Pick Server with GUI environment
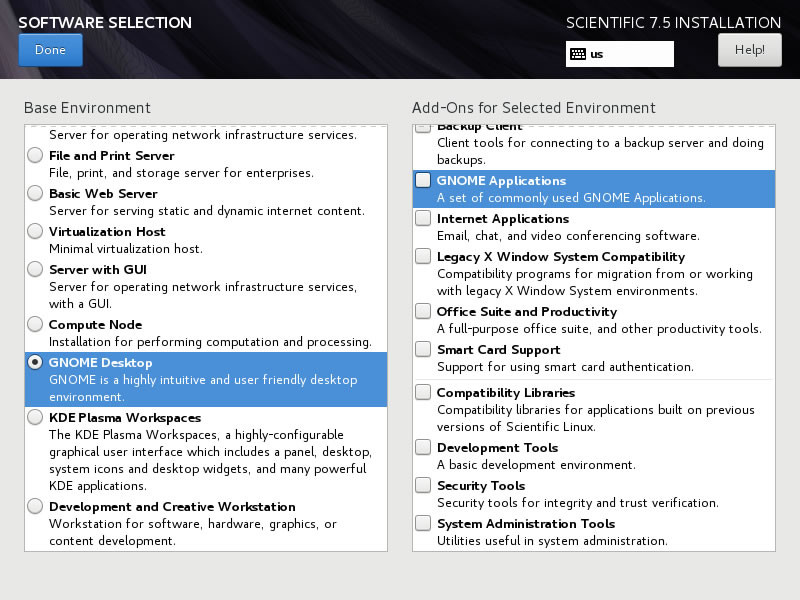This screenshot has width=800, height=600. click(x=35, y=269)
